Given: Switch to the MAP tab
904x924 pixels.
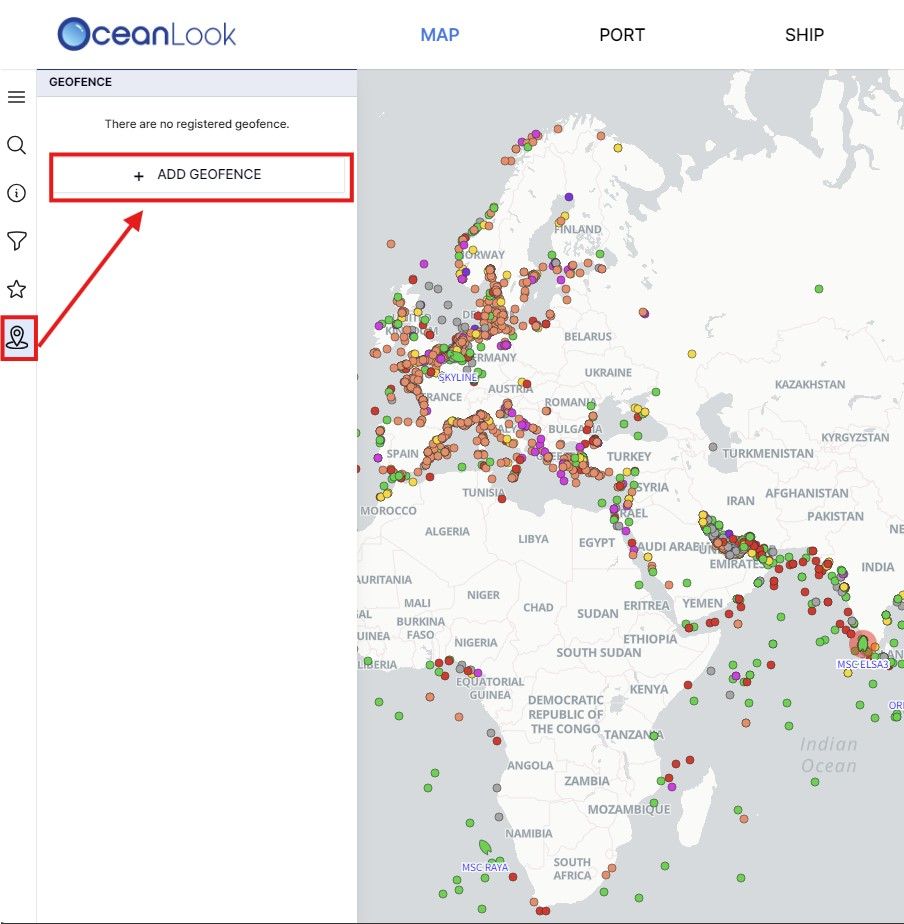Looking at the screenshot, I should pos(439,35).
